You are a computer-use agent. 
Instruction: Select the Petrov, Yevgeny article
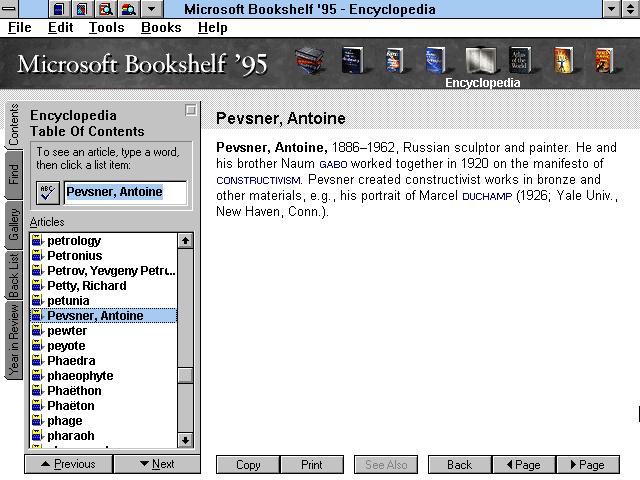click(104, 271)
